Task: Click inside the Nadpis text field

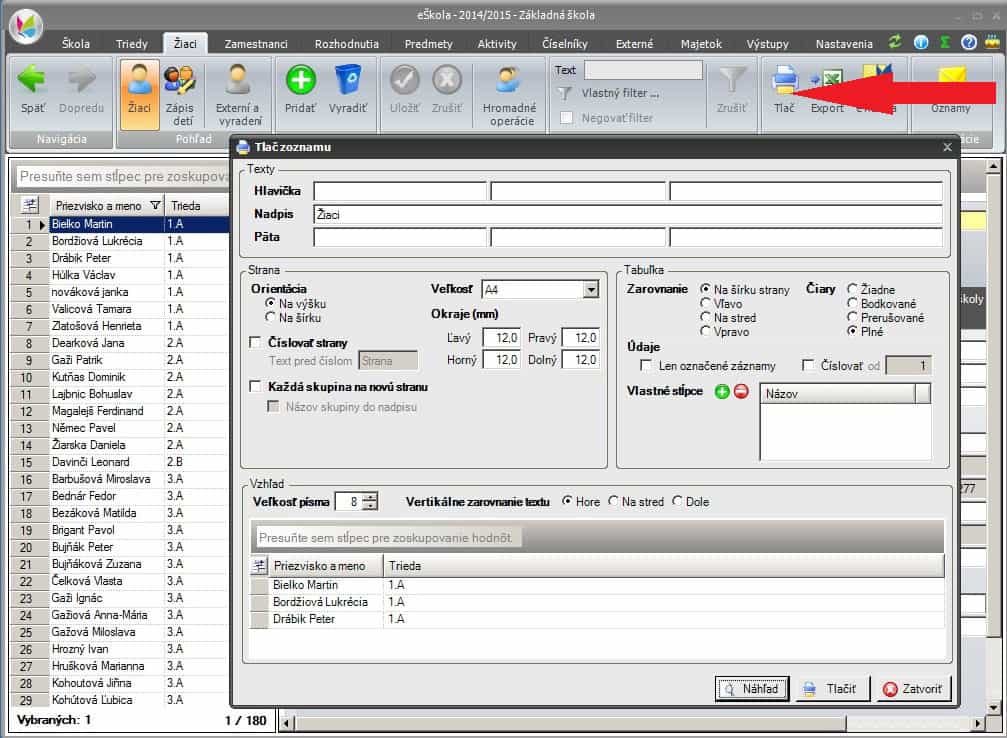Action: (x=627, y=214)
